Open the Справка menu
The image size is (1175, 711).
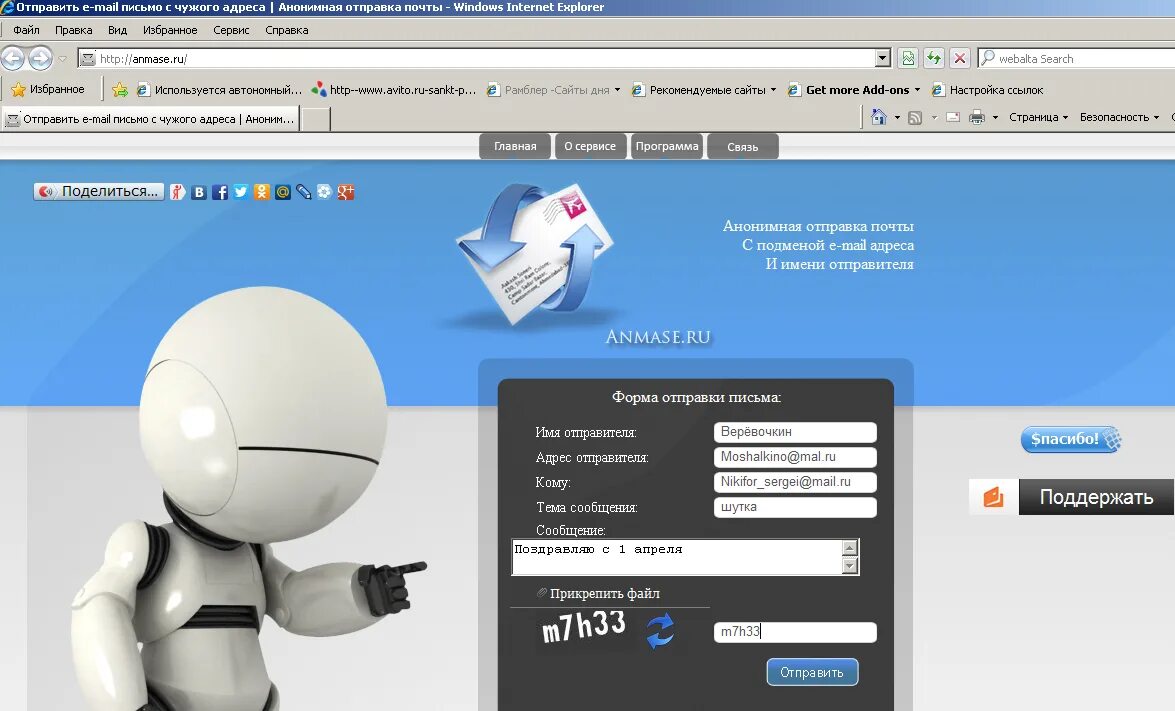[286, 30]
